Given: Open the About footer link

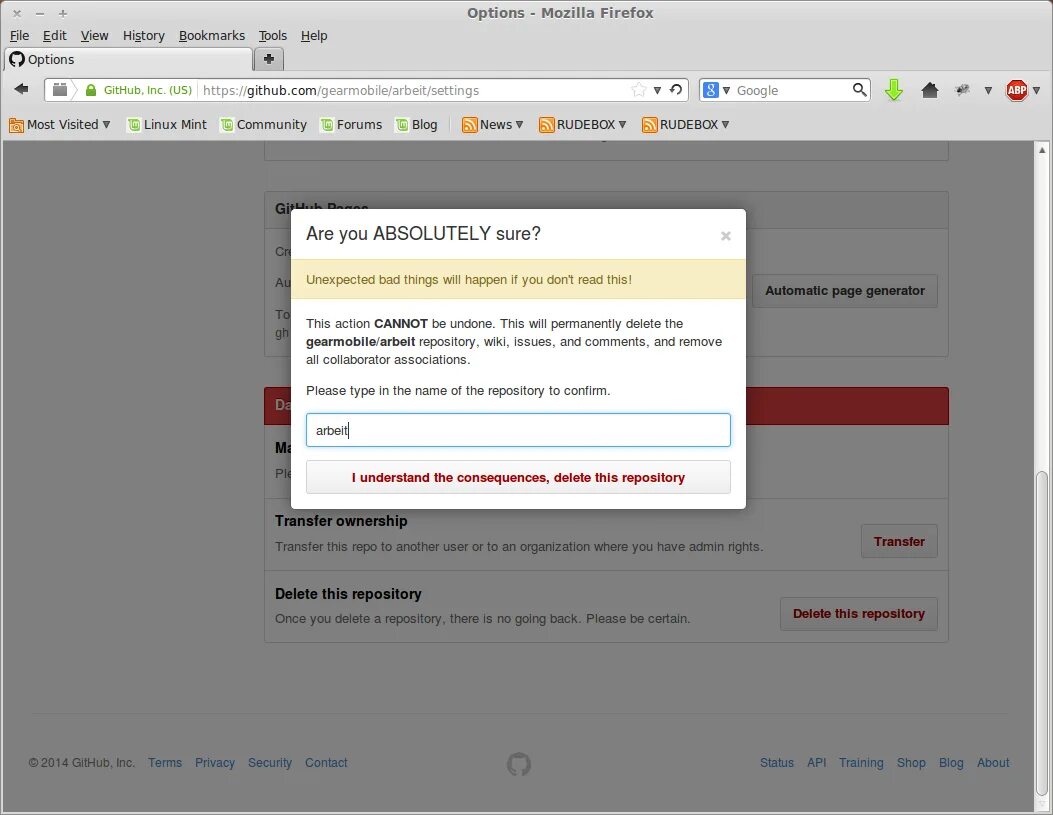Looking at the screenshot, I should [x=993, y=763].
